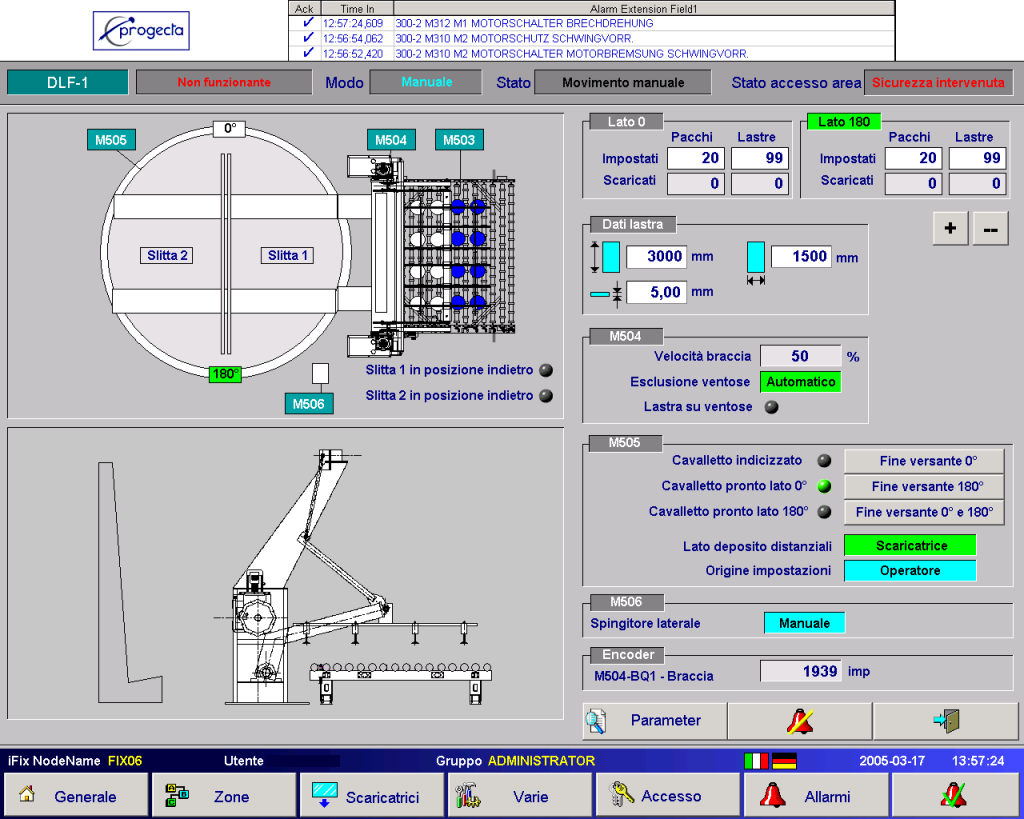
Task: Click the Scaricatrici unloader icon
Action: [x=324, y=795]
